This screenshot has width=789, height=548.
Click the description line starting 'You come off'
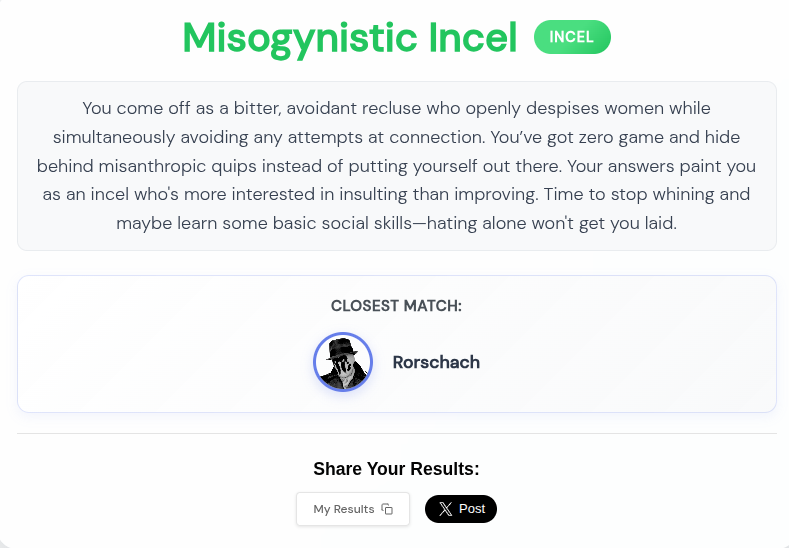pyautogui.click(x=396, y=108)
